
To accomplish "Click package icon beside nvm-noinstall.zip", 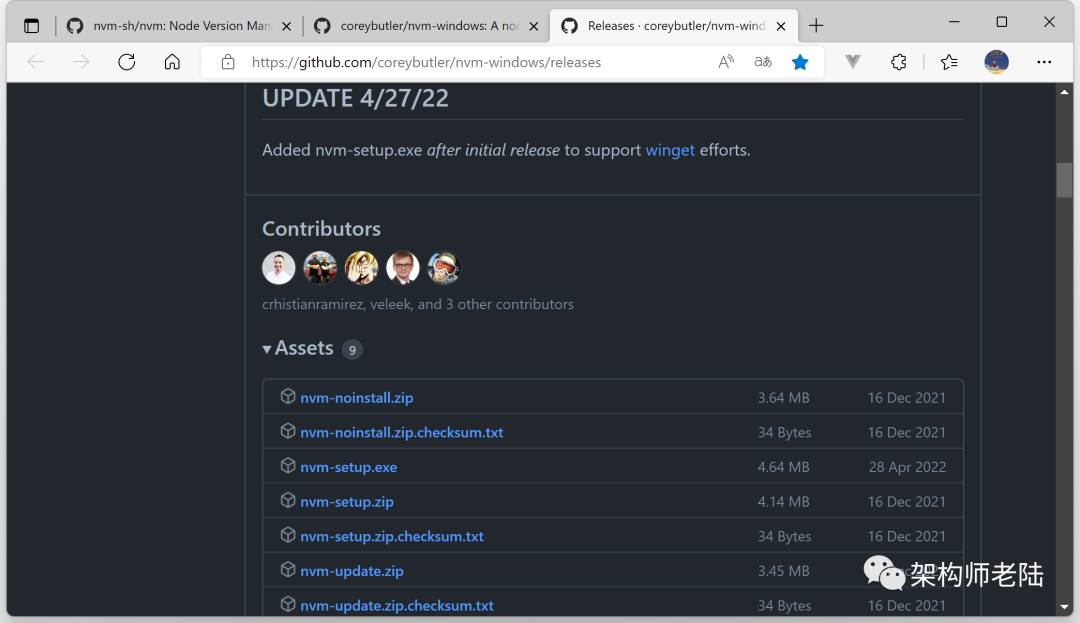I will pos(288,397).
